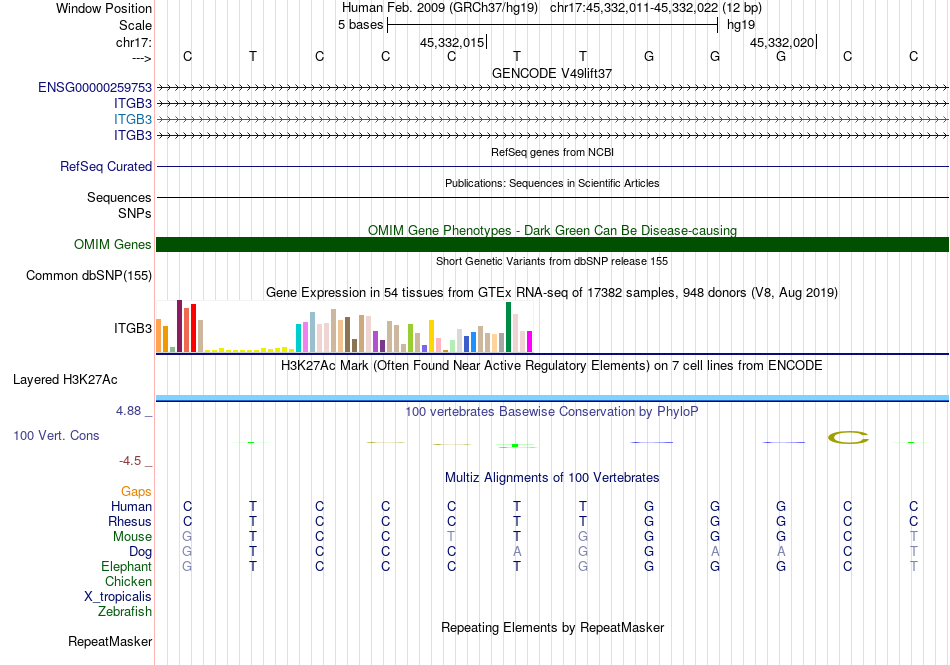Image resolution: width=950 pixels, height=665 pixels.
Task: Click the chr17:45,332,011-45,332,022 (12 bp) coordinates
Action: [656, 8]
